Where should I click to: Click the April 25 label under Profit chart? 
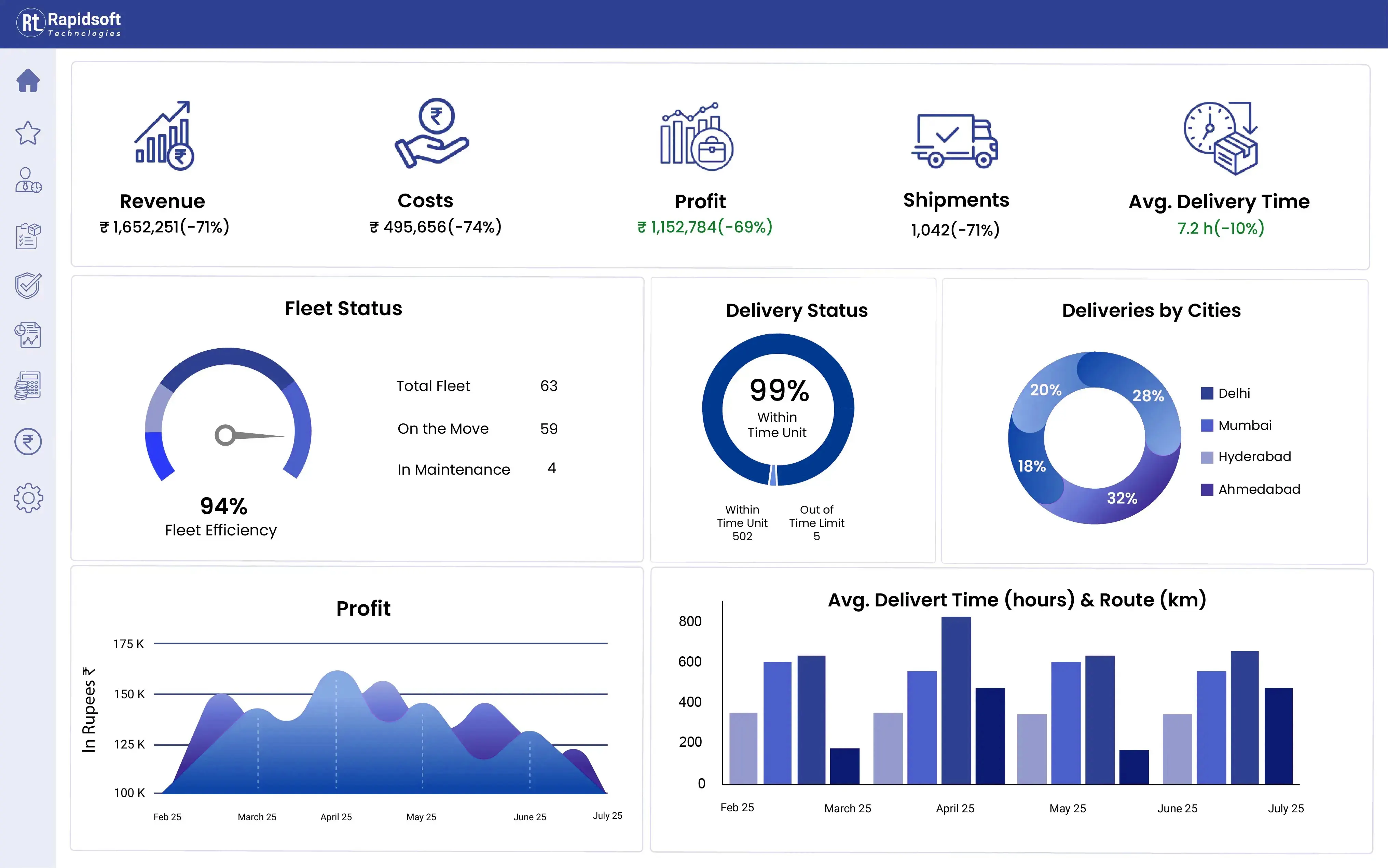point(336,817)
